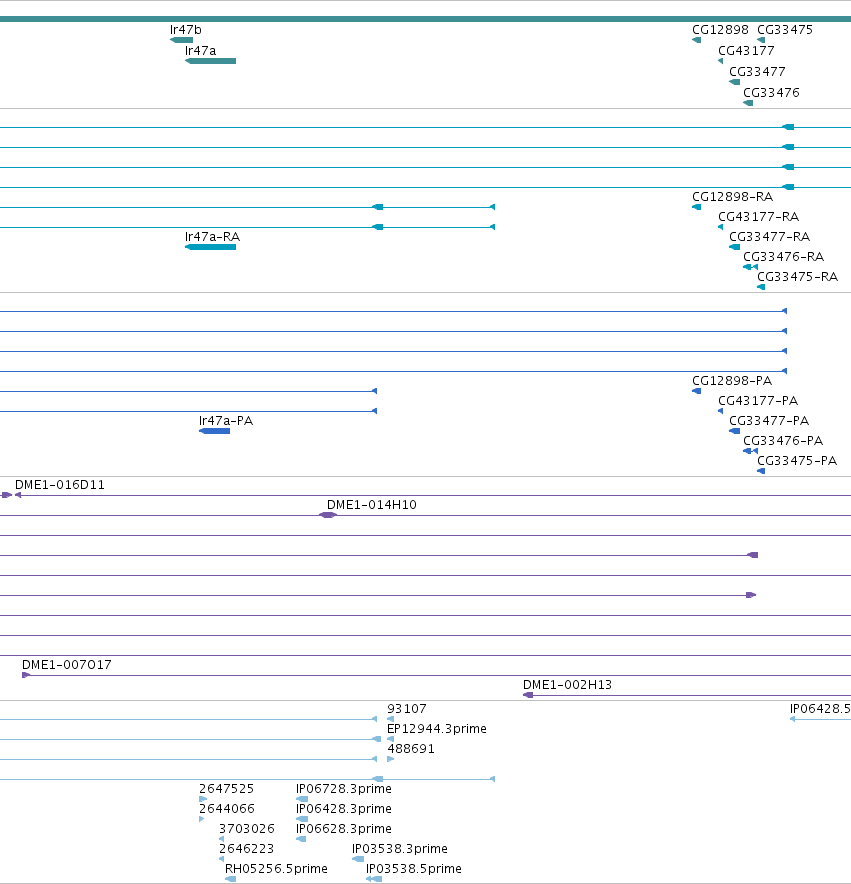The height and width of the screenshot is (884, 851).
Task: Select the IP03538.5prime EST label
Action: click(413, 869)
